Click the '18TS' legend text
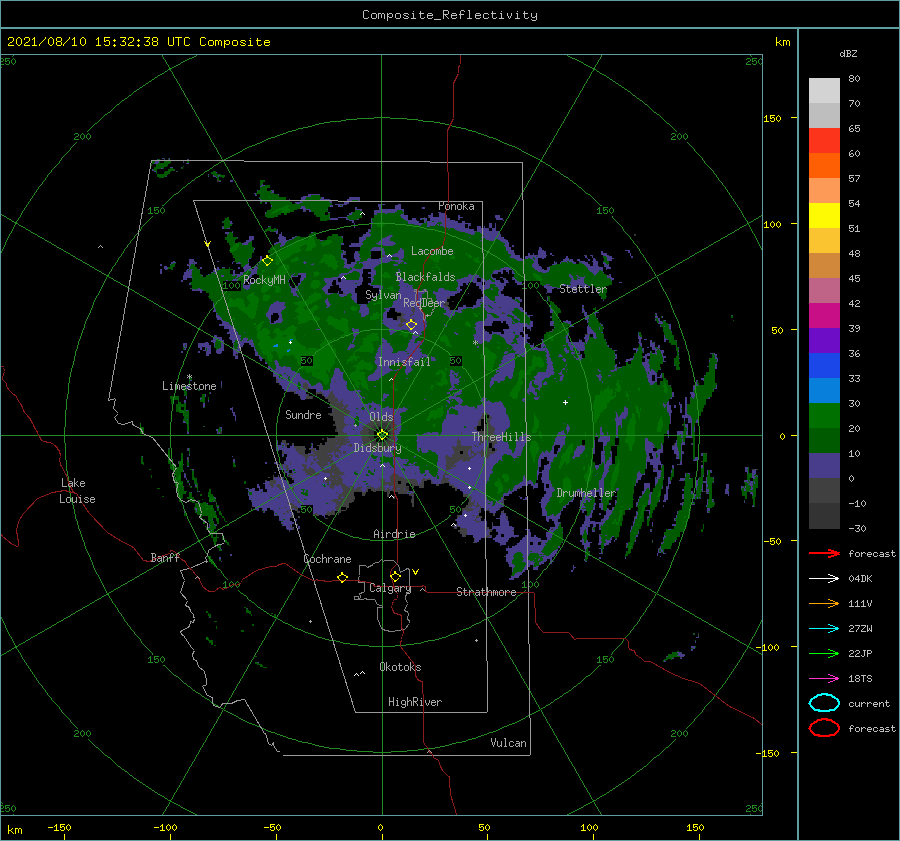This screenshot has height=841, width=900. coord(860,679)
